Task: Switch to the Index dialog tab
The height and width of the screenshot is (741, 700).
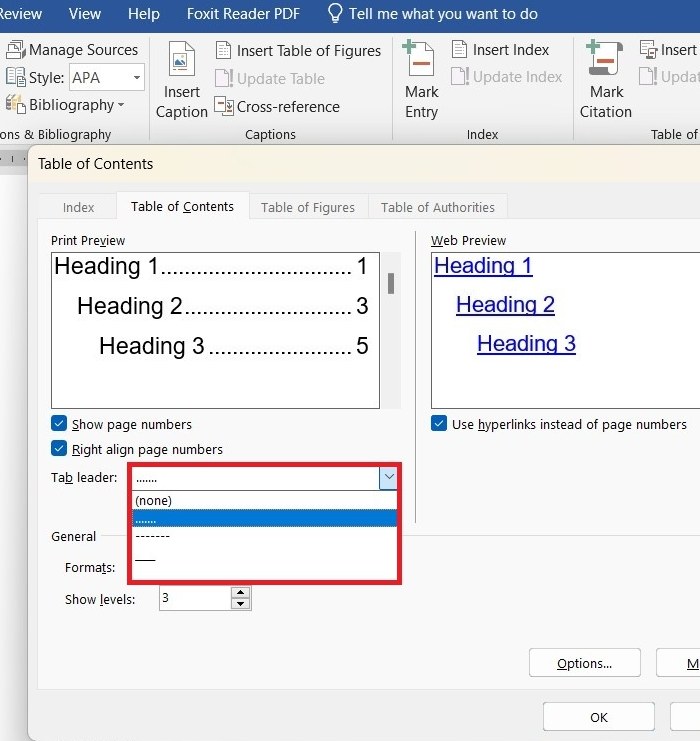Action: (x=78, y=207)
